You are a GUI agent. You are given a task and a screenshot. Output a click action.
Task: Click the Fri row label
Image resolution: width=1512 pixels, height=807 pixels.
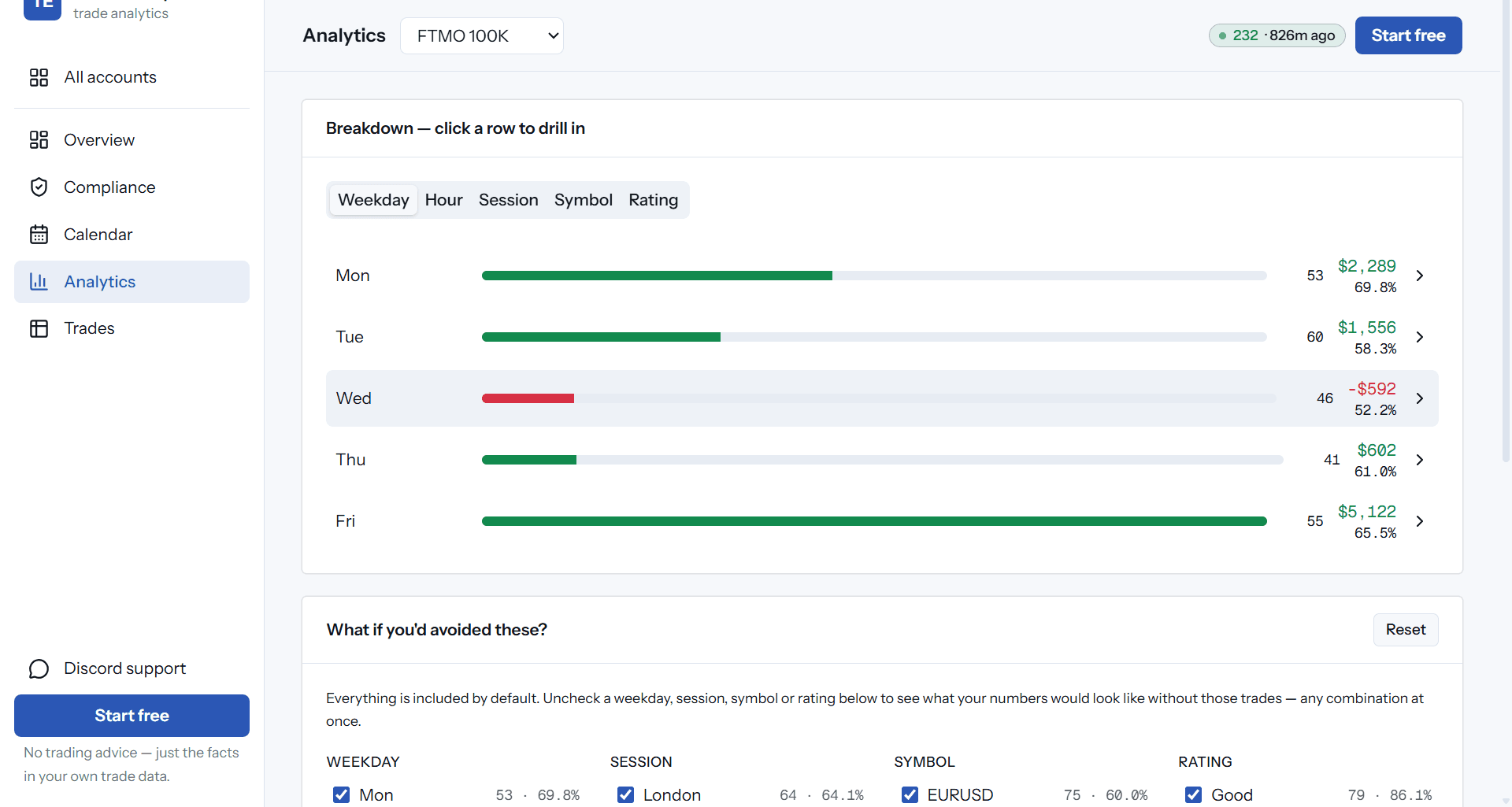coord(345,521)
